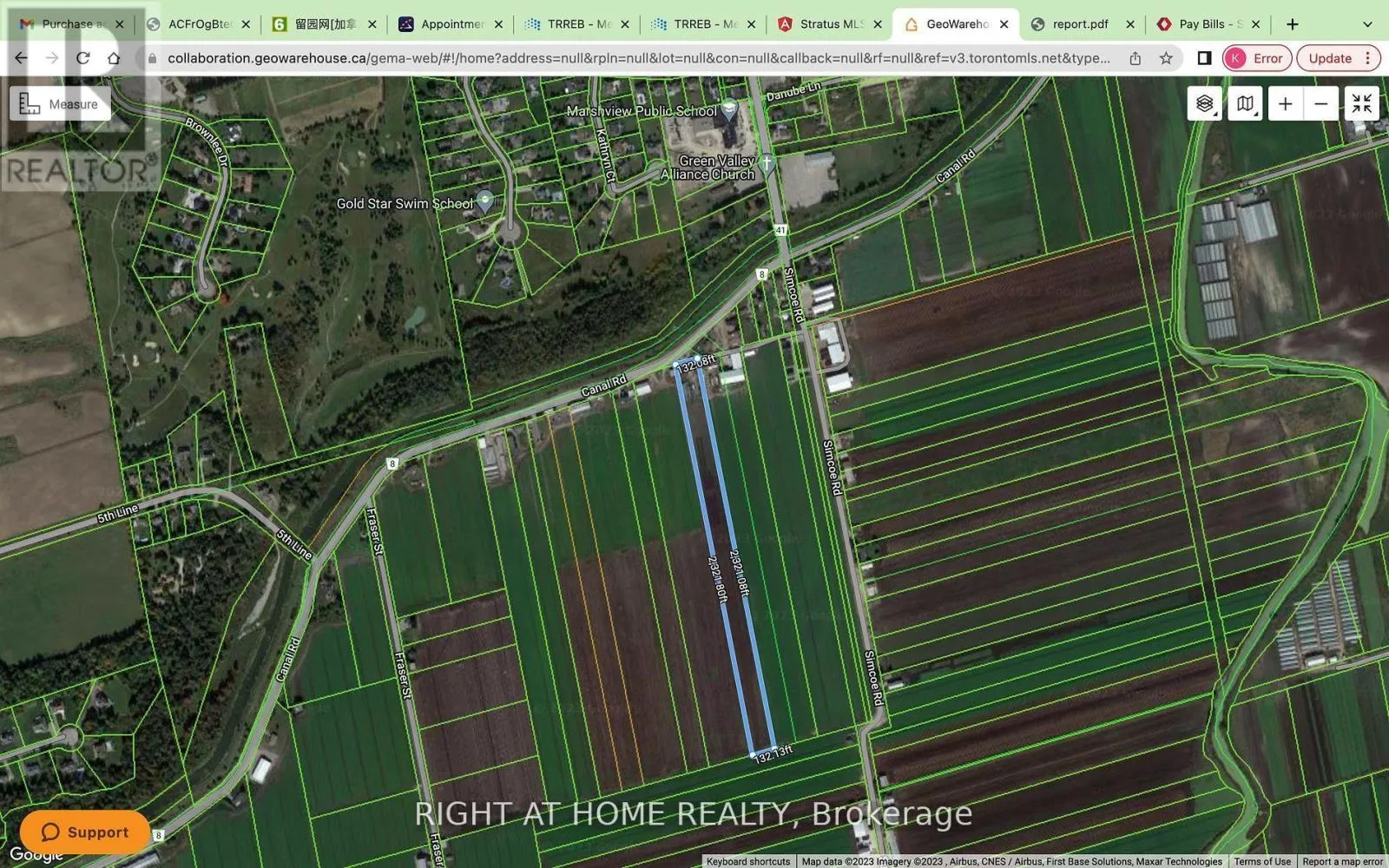The height and width of the screenshot is (868, 1389).
Task: Switch to the report.pdf tab
Action: pyautogui.click(x=1080, y=24)
